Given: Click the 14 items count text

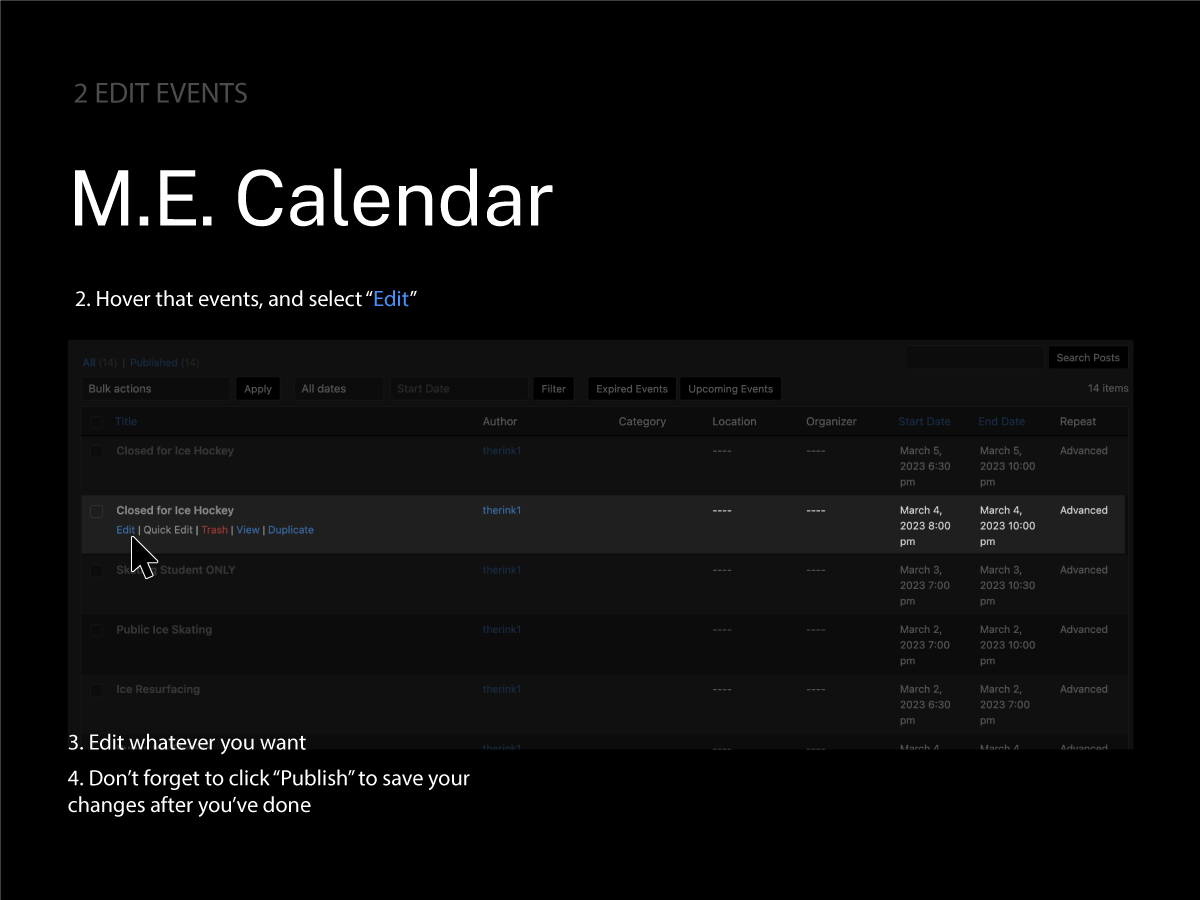Looking at the screenshot, I should (x=1108, y=388).
